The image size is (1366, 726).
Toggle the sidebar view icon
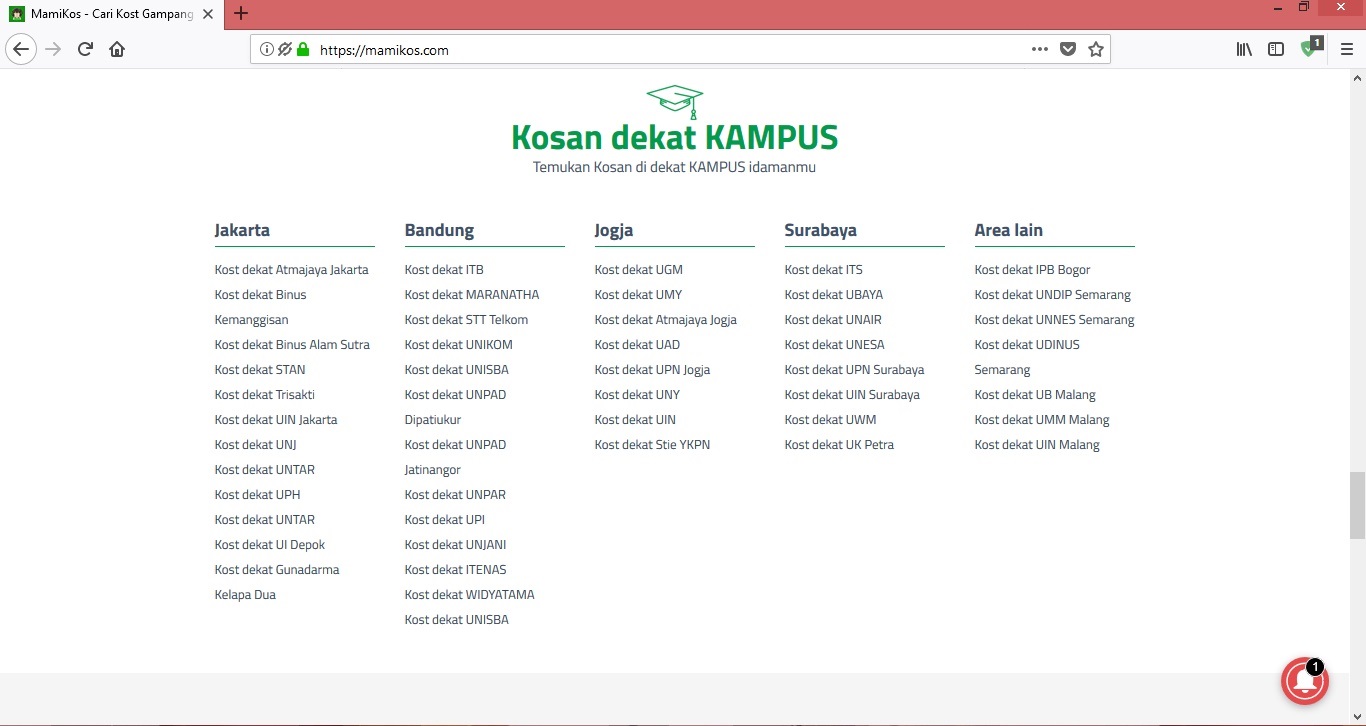click(x=1276, y=49)
